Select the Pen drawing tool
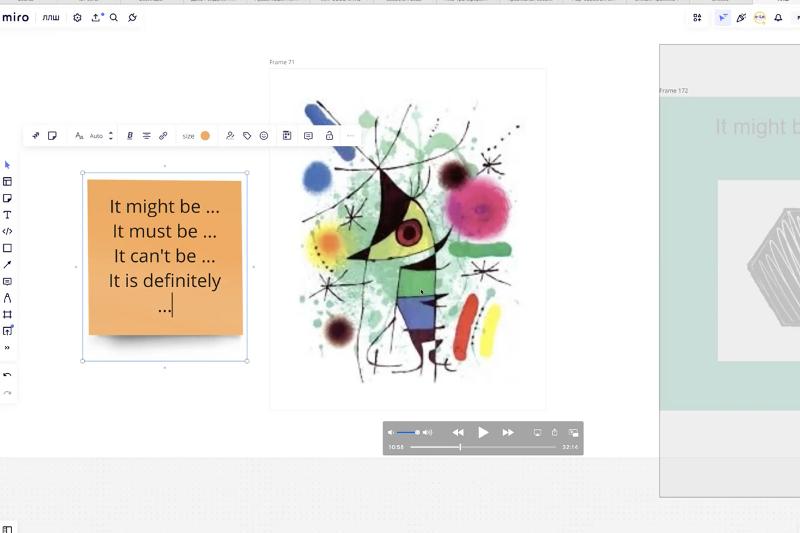This screenshot has height=533, width=800. [x=7, y=298]
